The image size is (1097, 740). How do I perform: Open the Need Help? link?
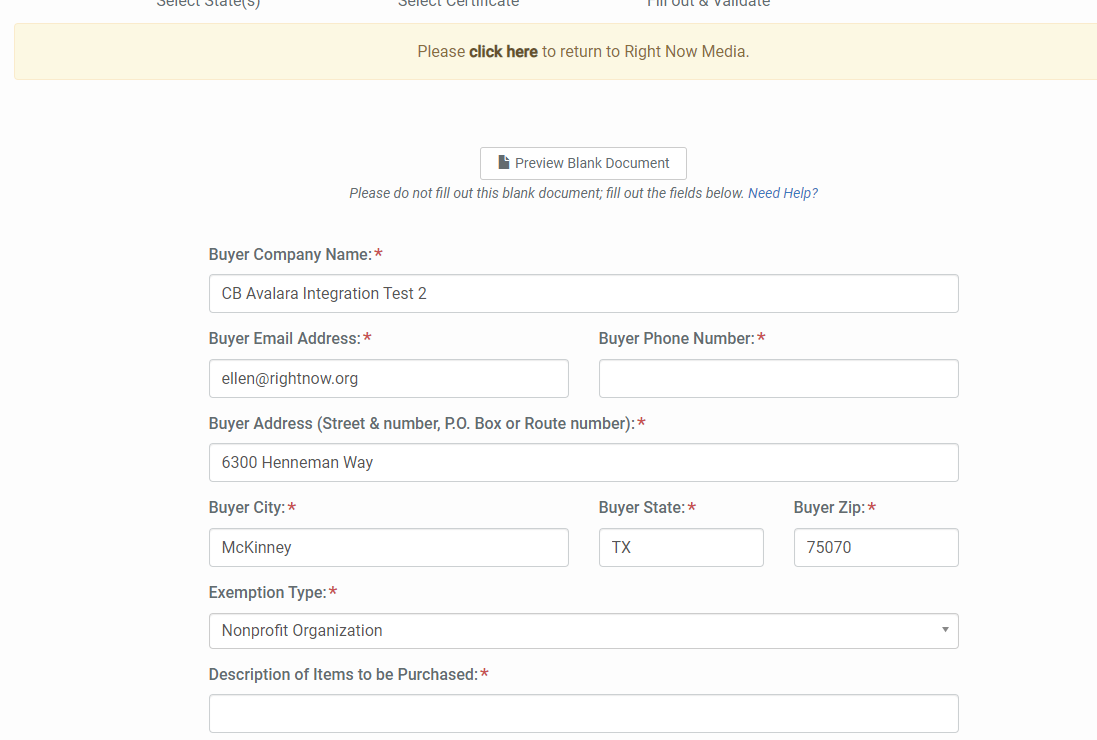pos(782,193)
